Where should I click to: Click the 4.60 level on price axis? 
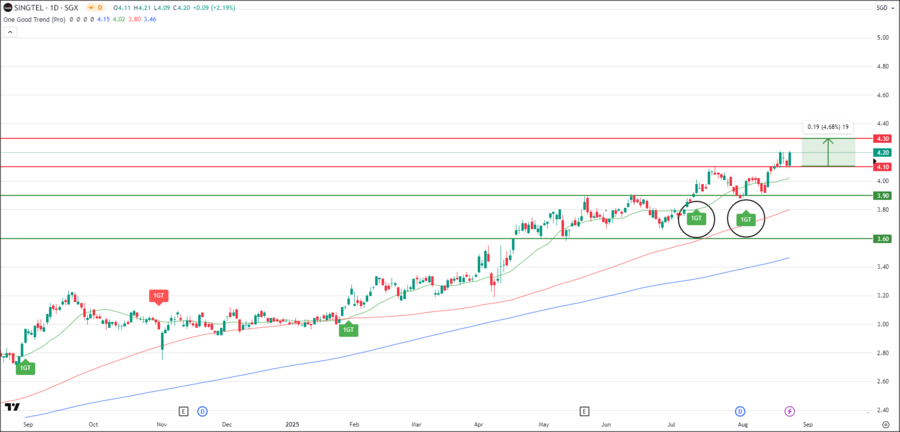click(x=882, y=95)
